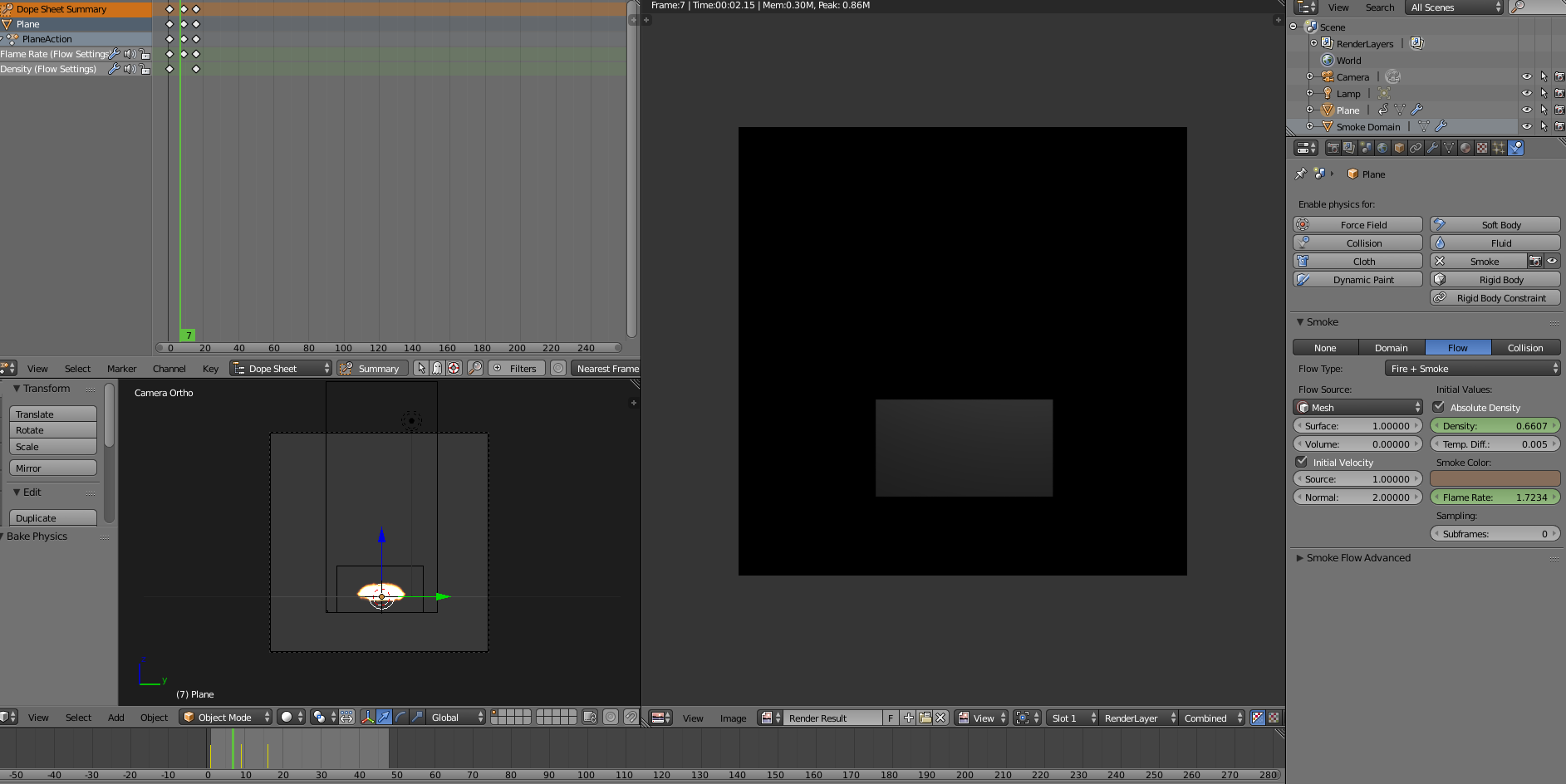The width and height of the screenshot is (1566, 784).
Task: Expand the Camera tree item in outliner
Action: (x=1310, y=76)
